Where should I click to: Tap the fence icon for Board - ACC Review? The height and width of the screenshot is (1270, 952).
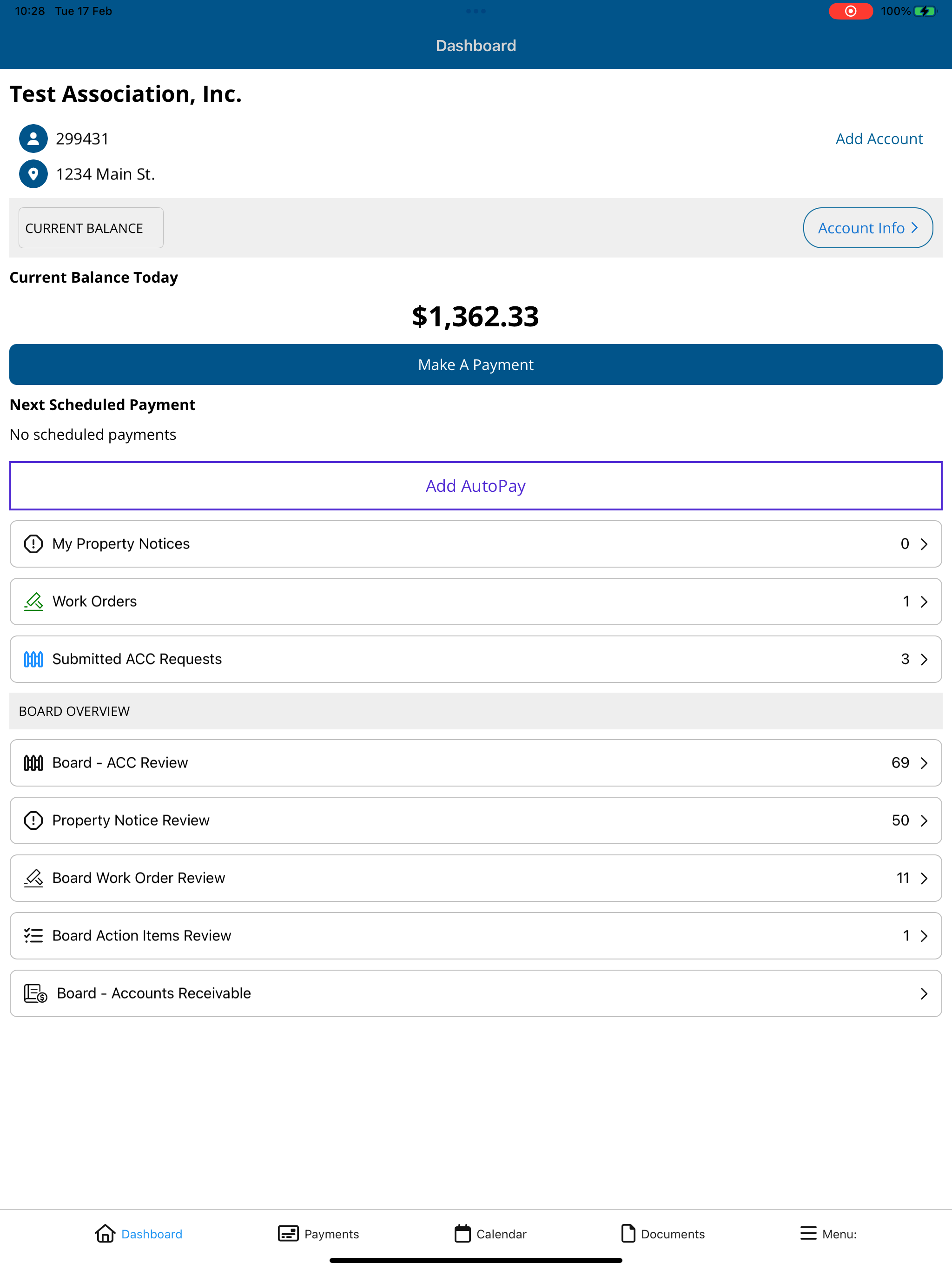coord(33,762)
